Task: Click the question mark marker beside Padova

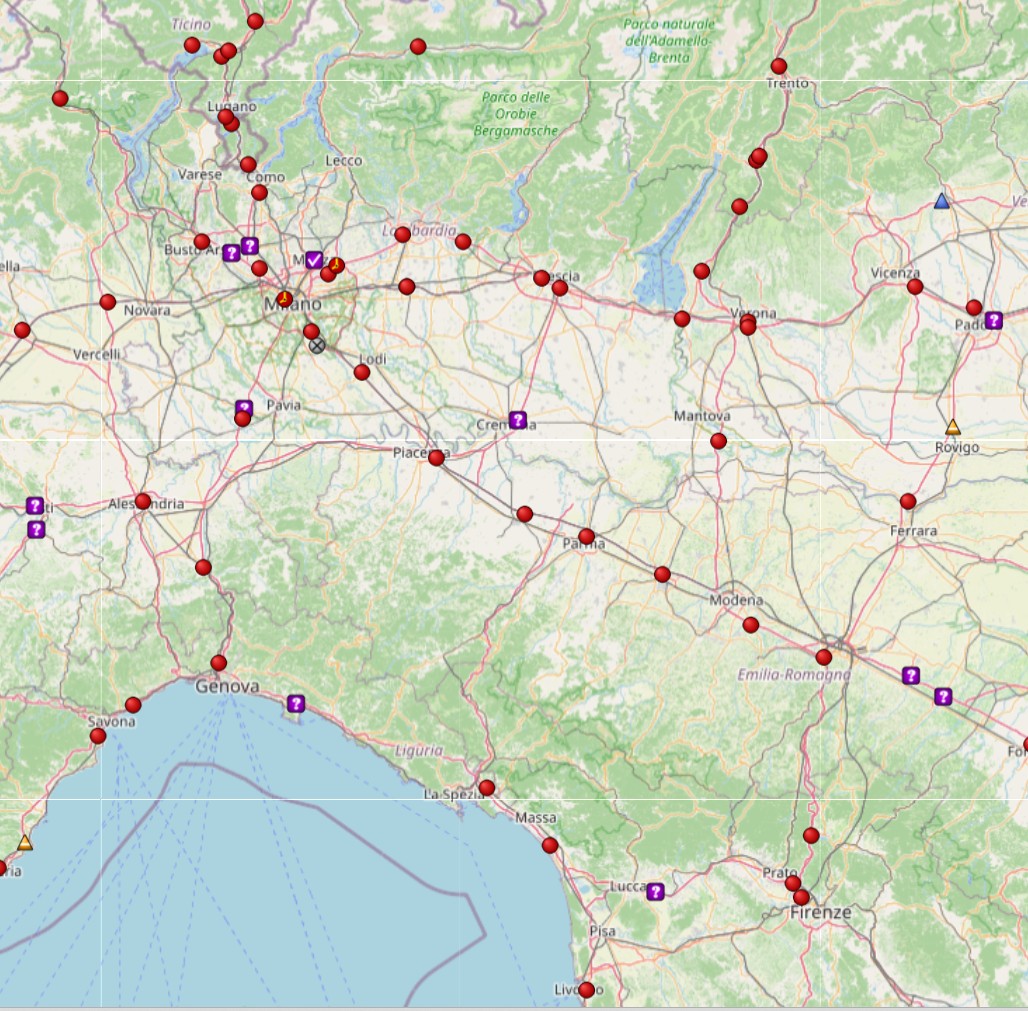Action: pos(993,318)
